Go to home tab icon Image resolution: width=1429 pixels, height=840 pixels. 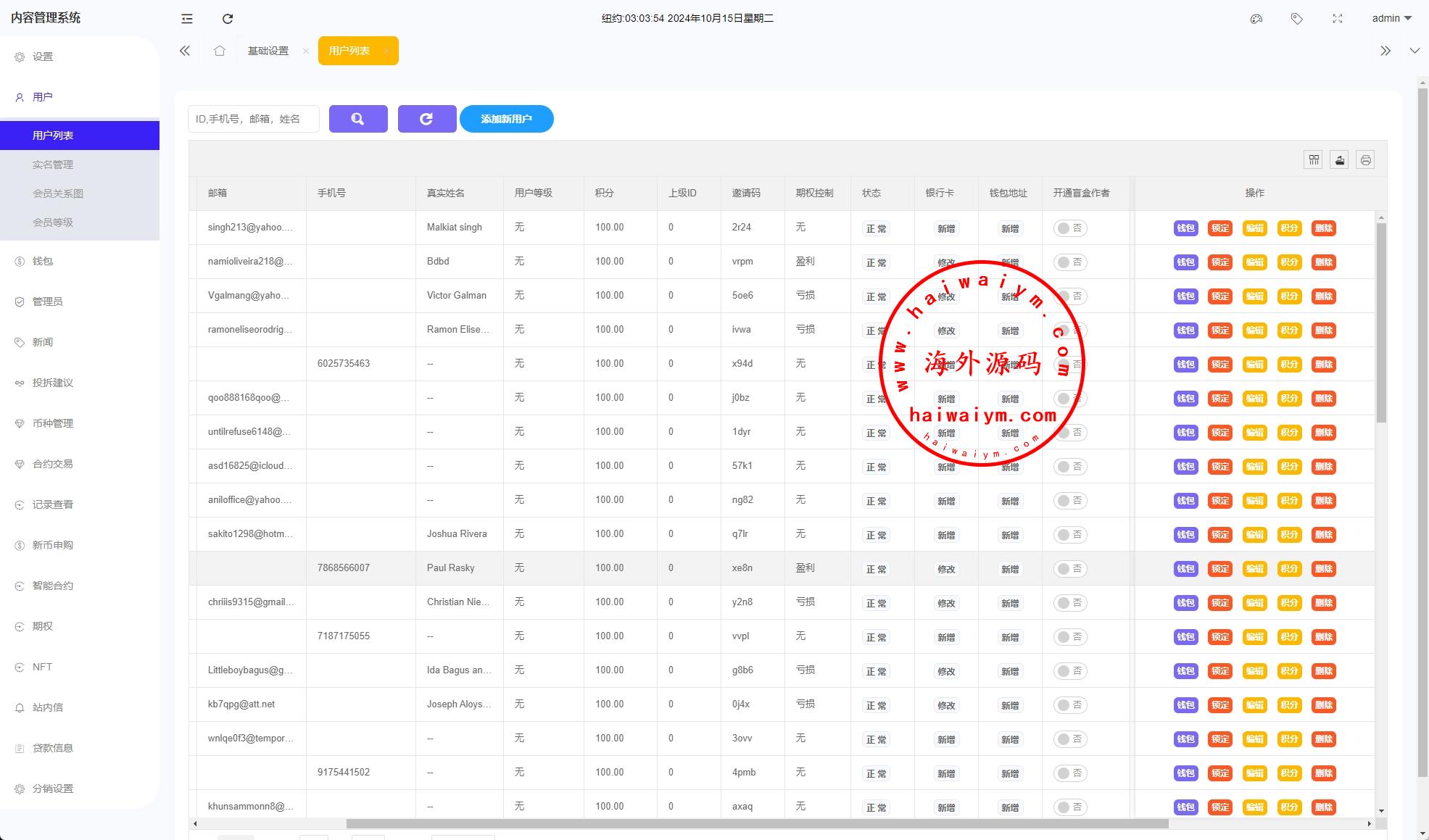[x=220, y=51]
